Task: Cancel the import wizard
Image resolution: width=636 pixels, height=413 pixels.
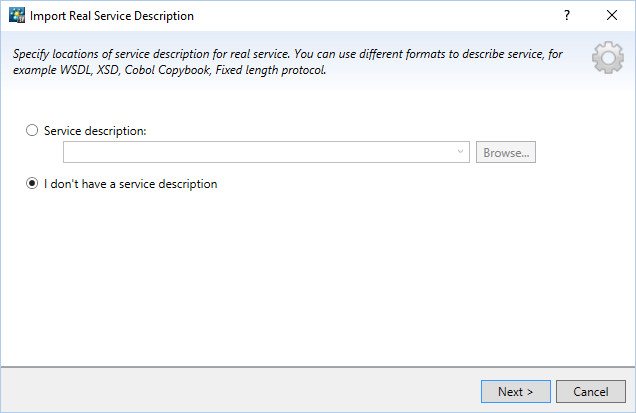Action: click(590, 392)
